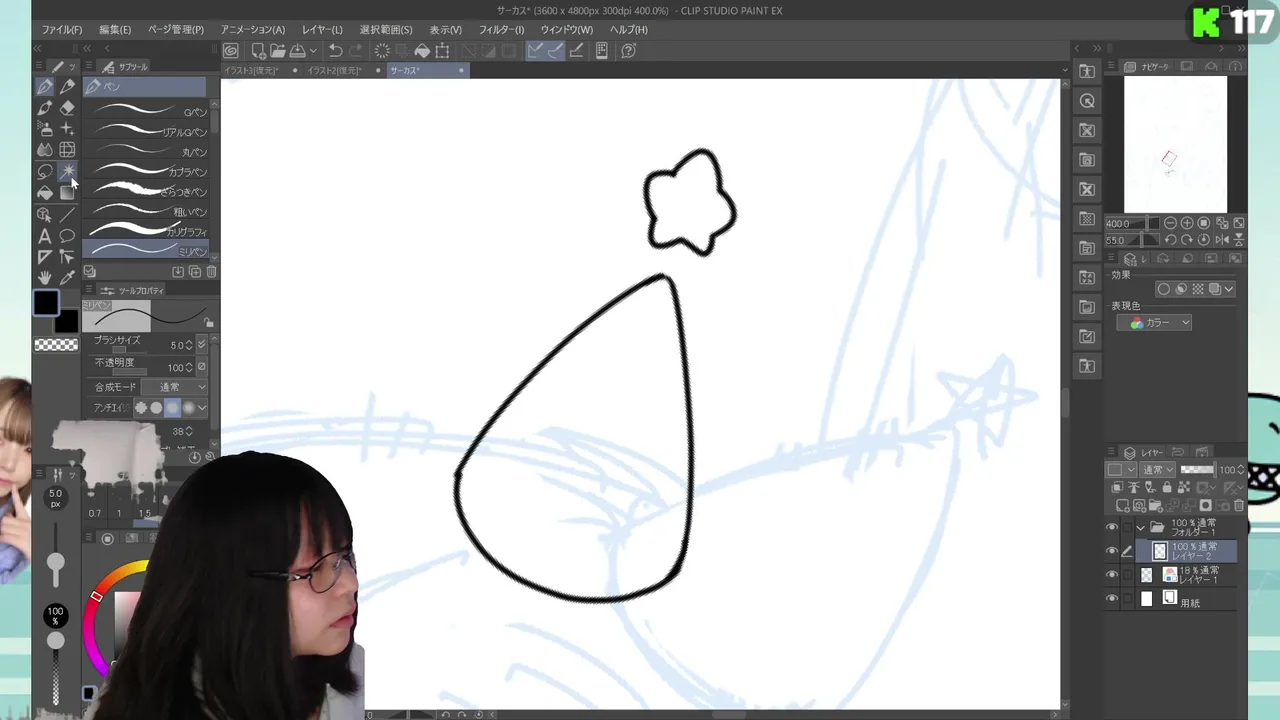Open the フィルター(I) menu
This screenshot has width=1280, height=720.
click(501, 30)
